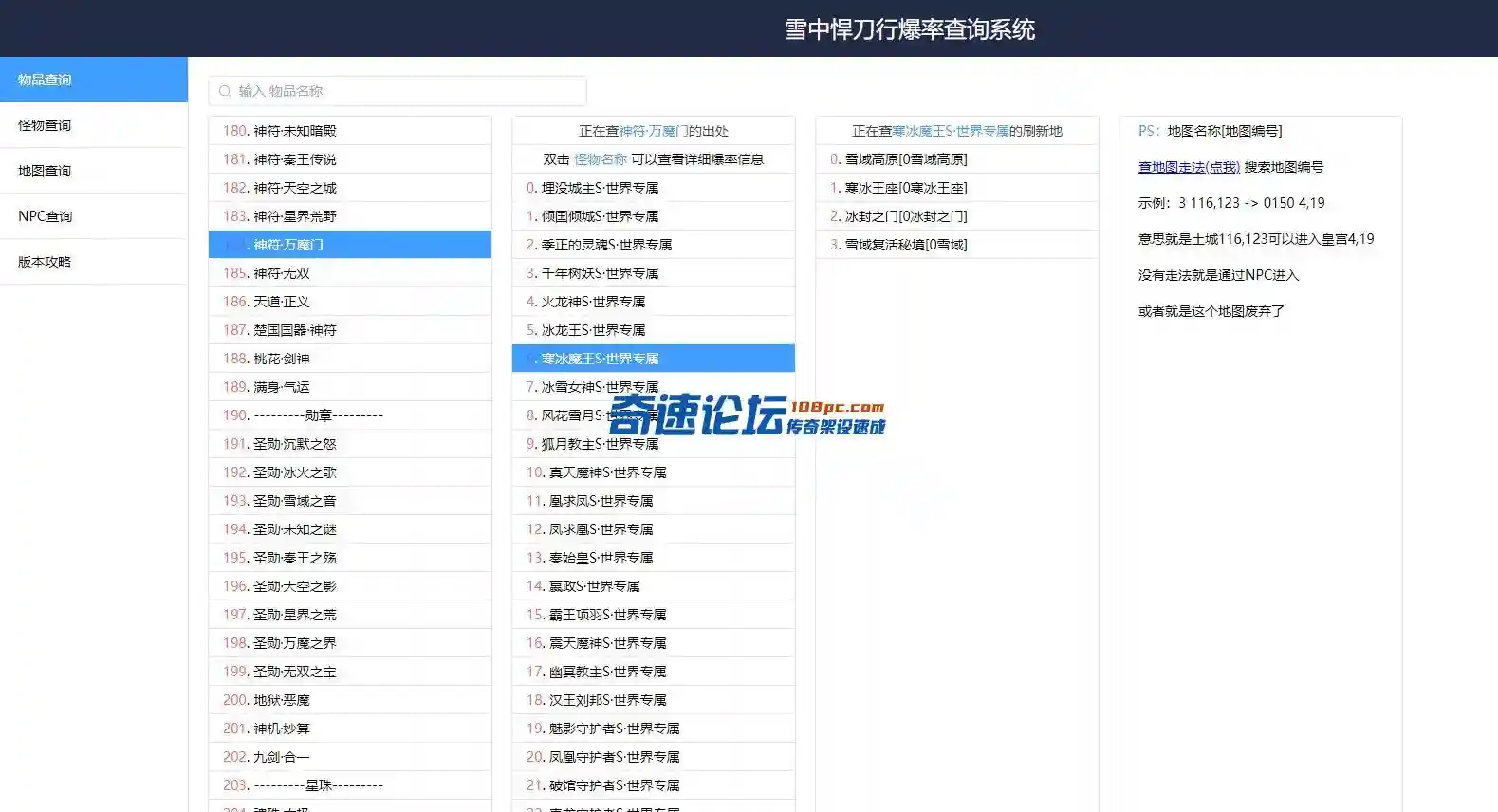Select item 180. 神符·未知暗殿
The height and width of the screenshot is (812, 1498).
coord(350,131)
